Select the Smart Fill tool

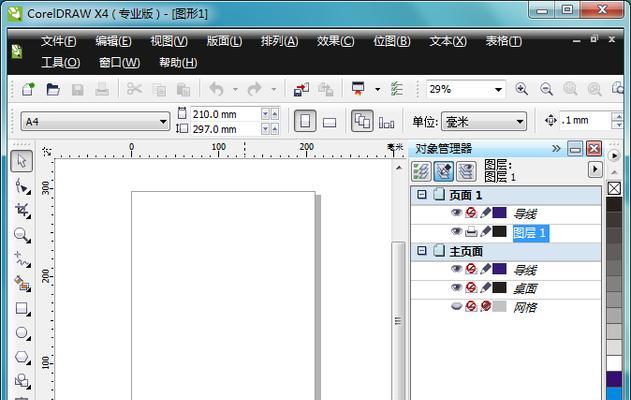(22, 284)
